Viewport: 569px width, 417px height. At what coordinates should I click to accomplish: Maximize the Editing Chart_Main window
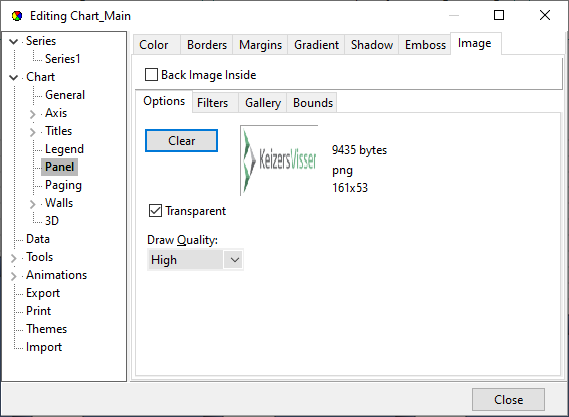(x=499, y=15)
